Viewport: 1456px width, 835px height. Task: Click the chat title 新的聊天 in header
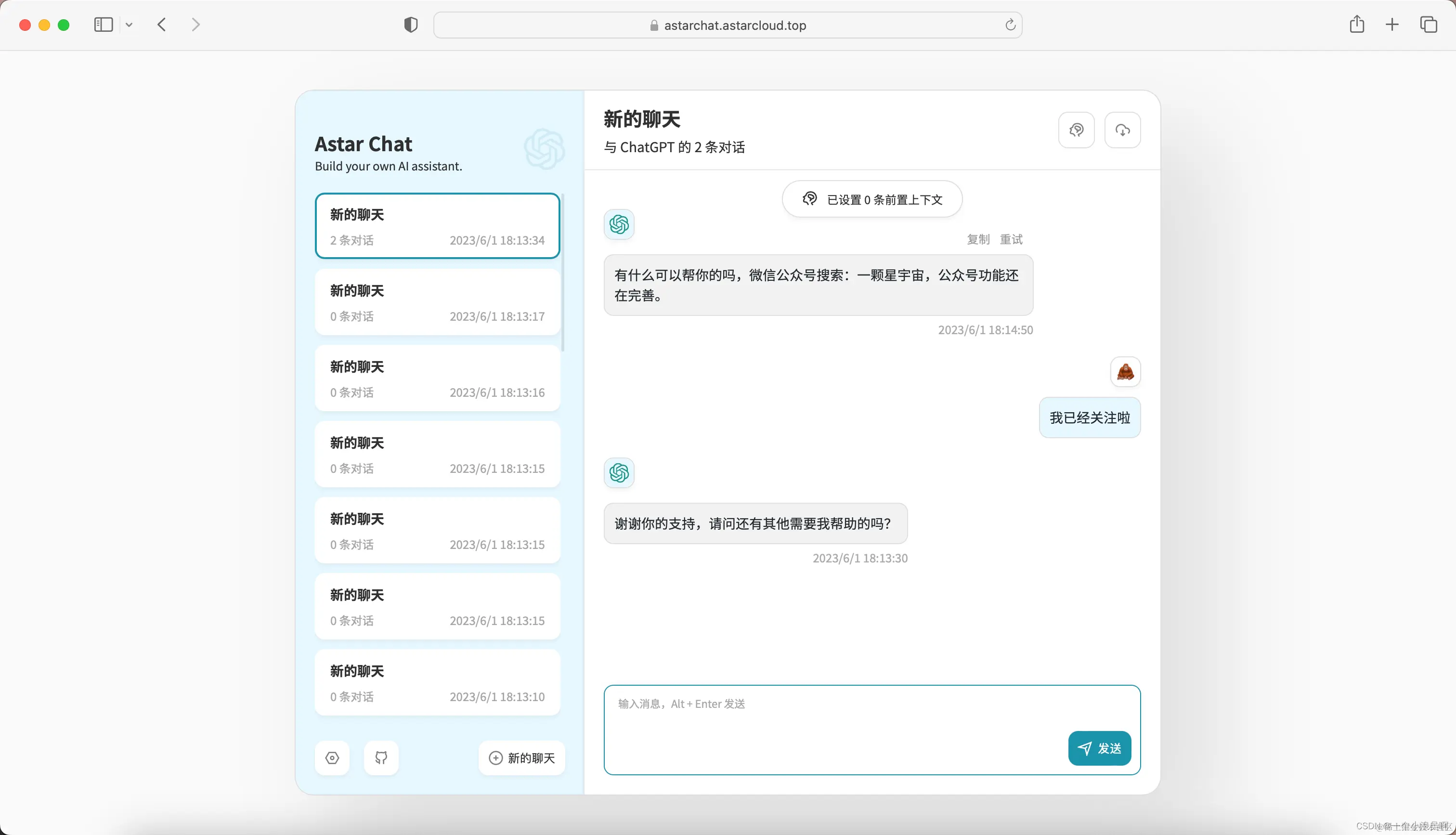pyautogui.click(x=641, y=119)
